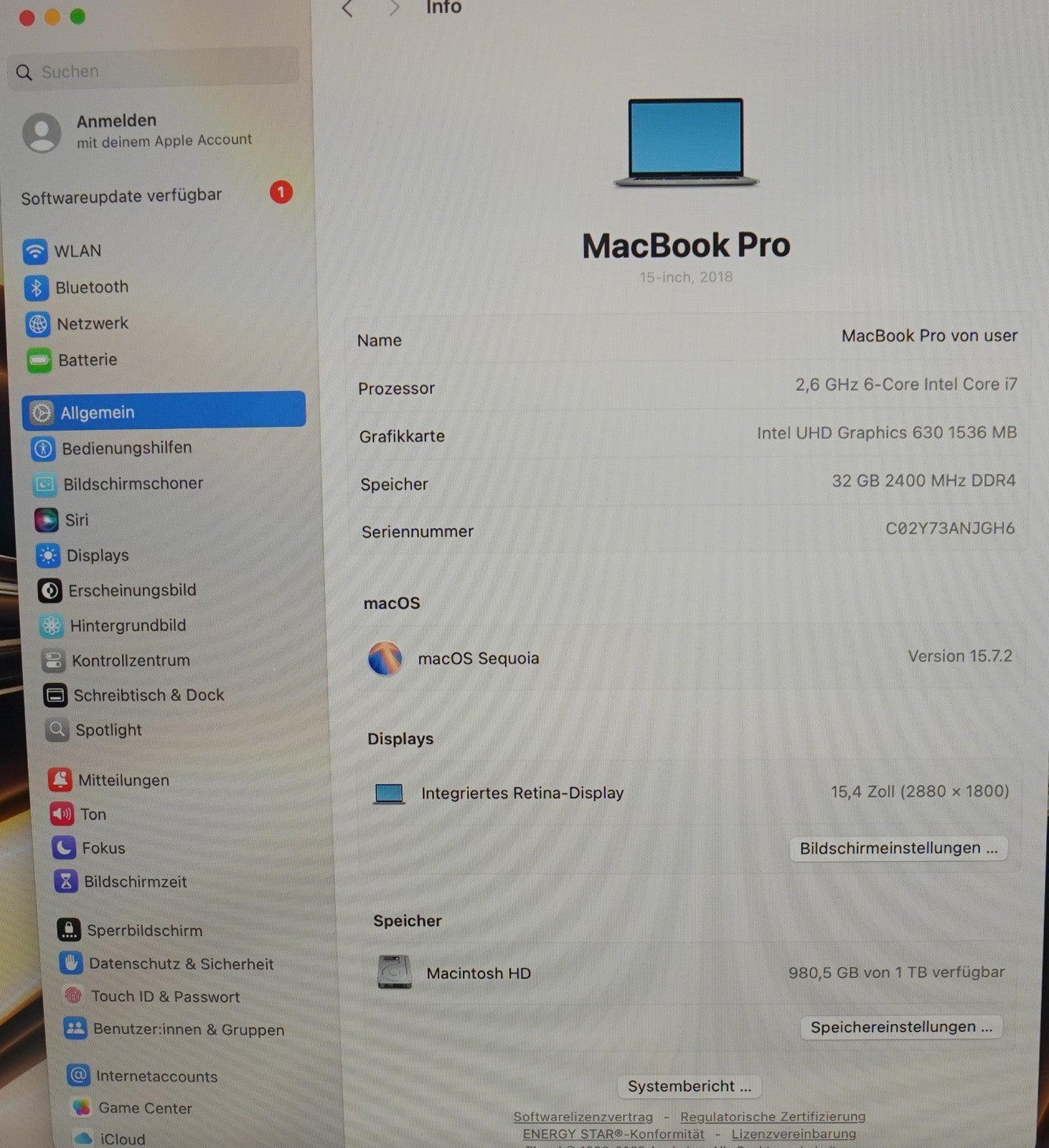Click the MacBook Pro laptop image
1049x1148 pixels.
[x=686, y=143]
